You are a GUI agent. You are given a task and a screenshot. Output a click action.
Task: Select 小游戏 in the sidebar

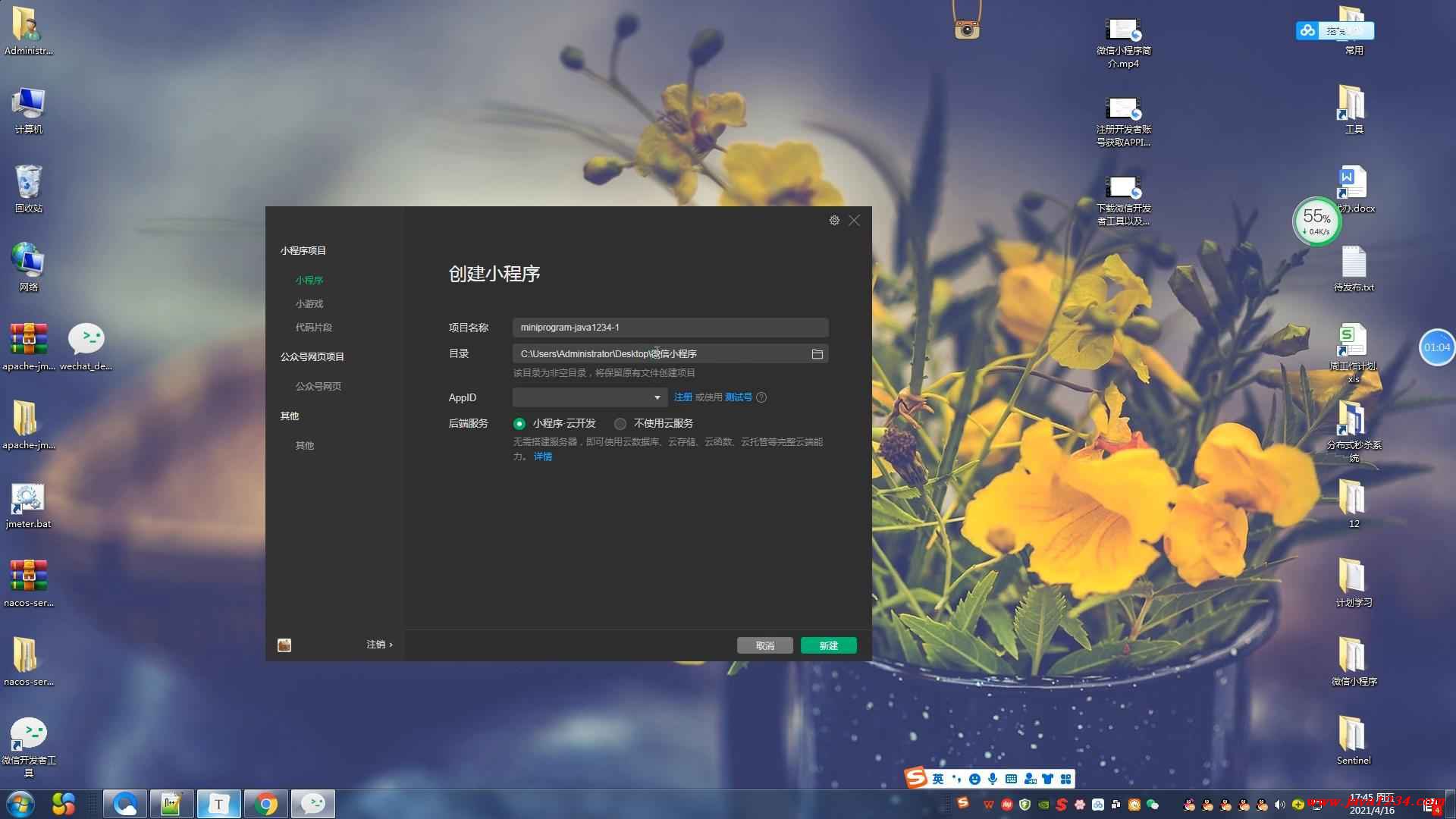pos(309,304)
